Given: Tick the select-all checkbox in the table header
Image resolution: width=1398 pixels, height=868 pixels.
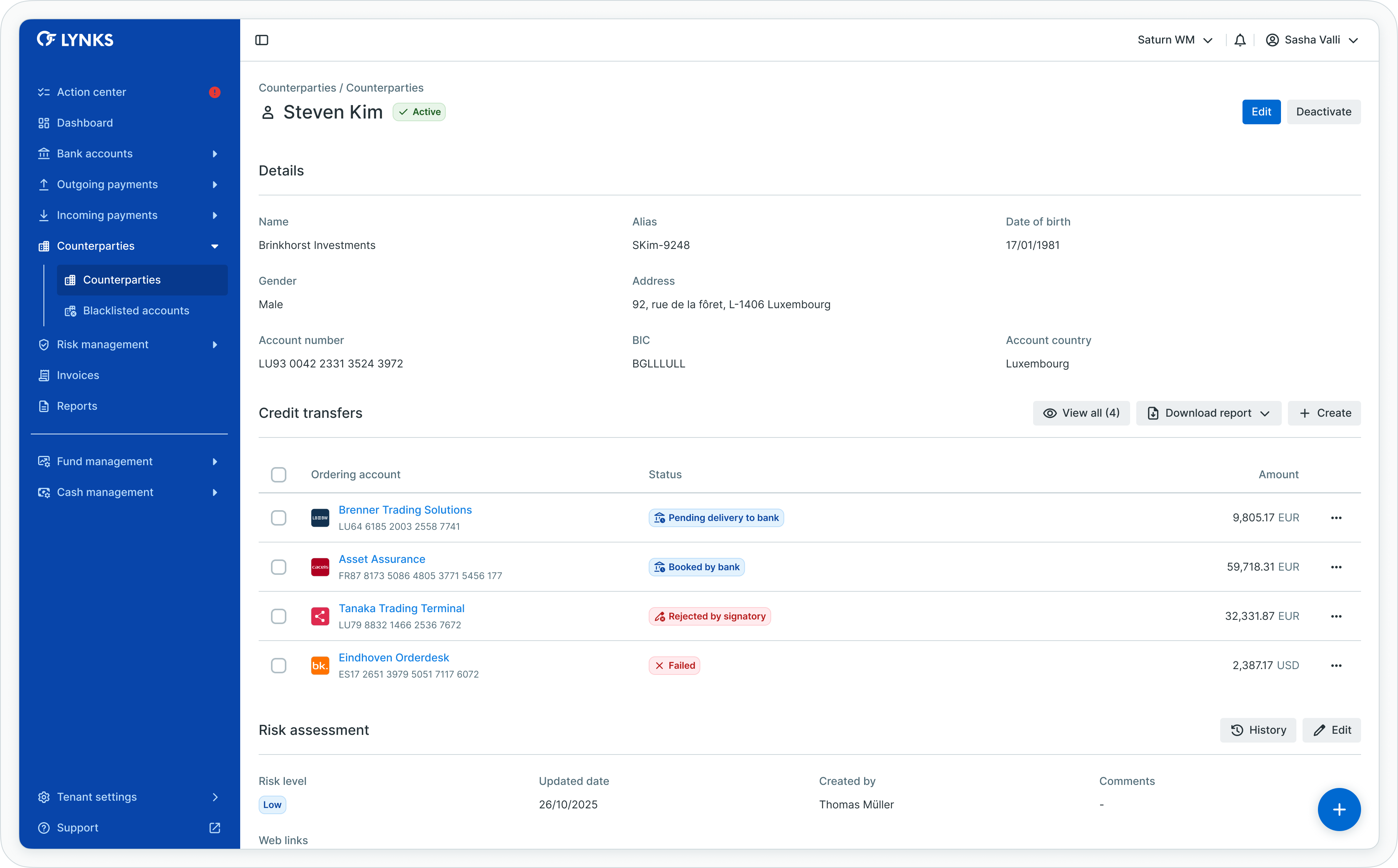Looking at the screenshot, I should pyautogui.click(x=278, y=475).
